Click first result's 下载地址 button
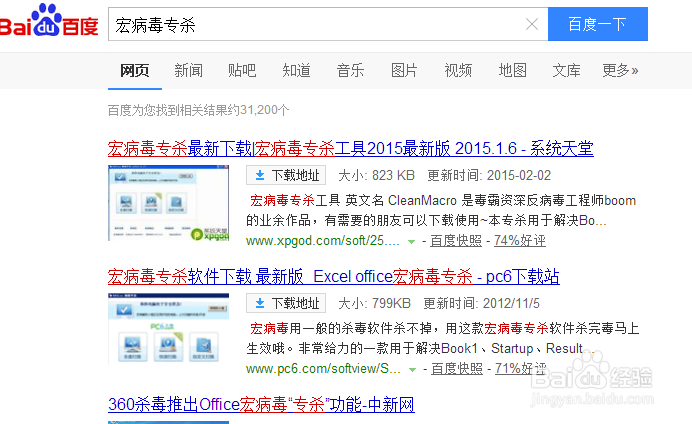 point(284,176)
